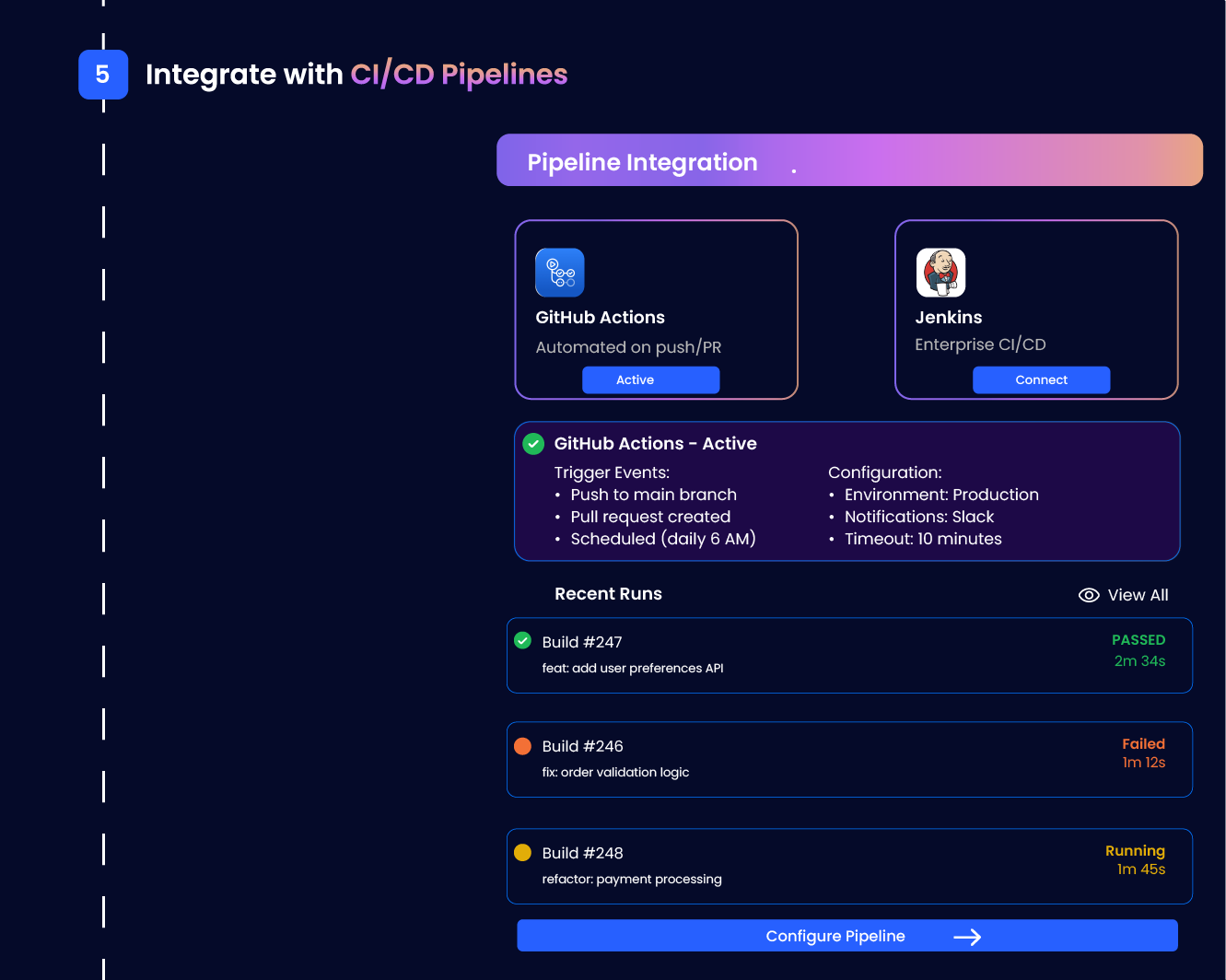Click the green checkmark beside GitHub Actions - Active
Viewport: 1226px width, 980px height.
533,444
